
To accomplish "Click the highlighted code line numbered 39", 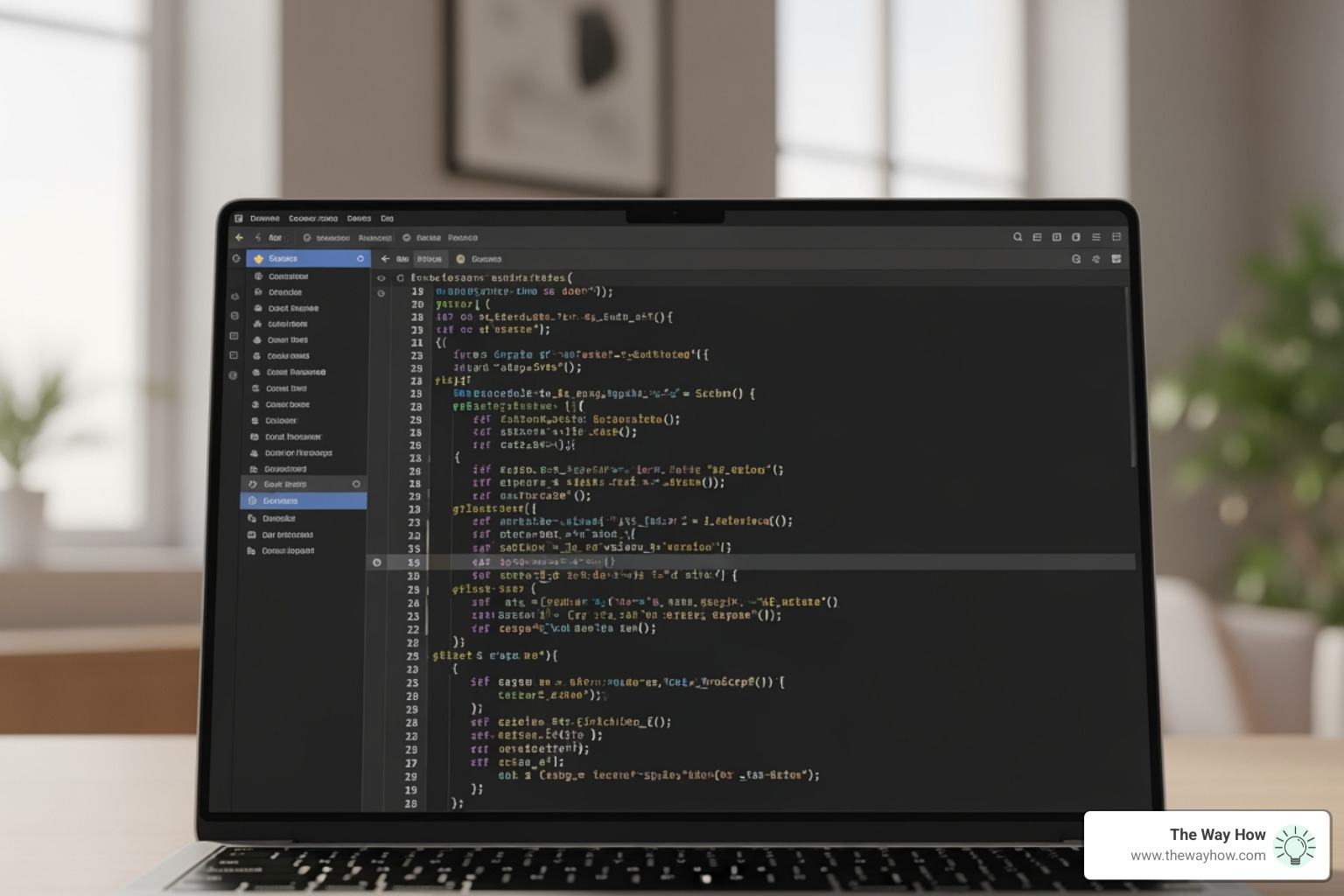I will click(750, 562).
